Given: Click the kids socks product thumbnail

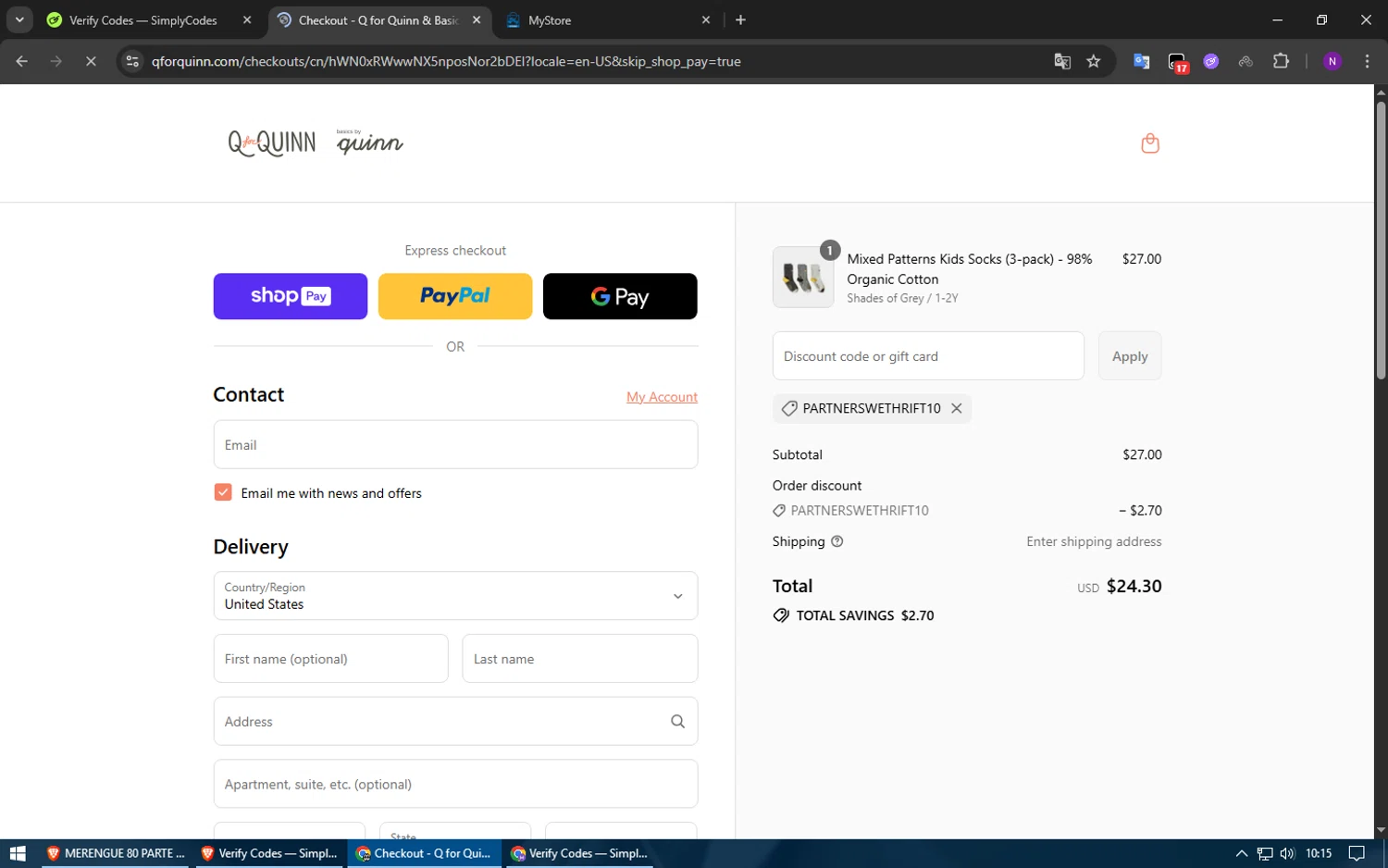Looking at the screenshot, I should coord(803,277).
